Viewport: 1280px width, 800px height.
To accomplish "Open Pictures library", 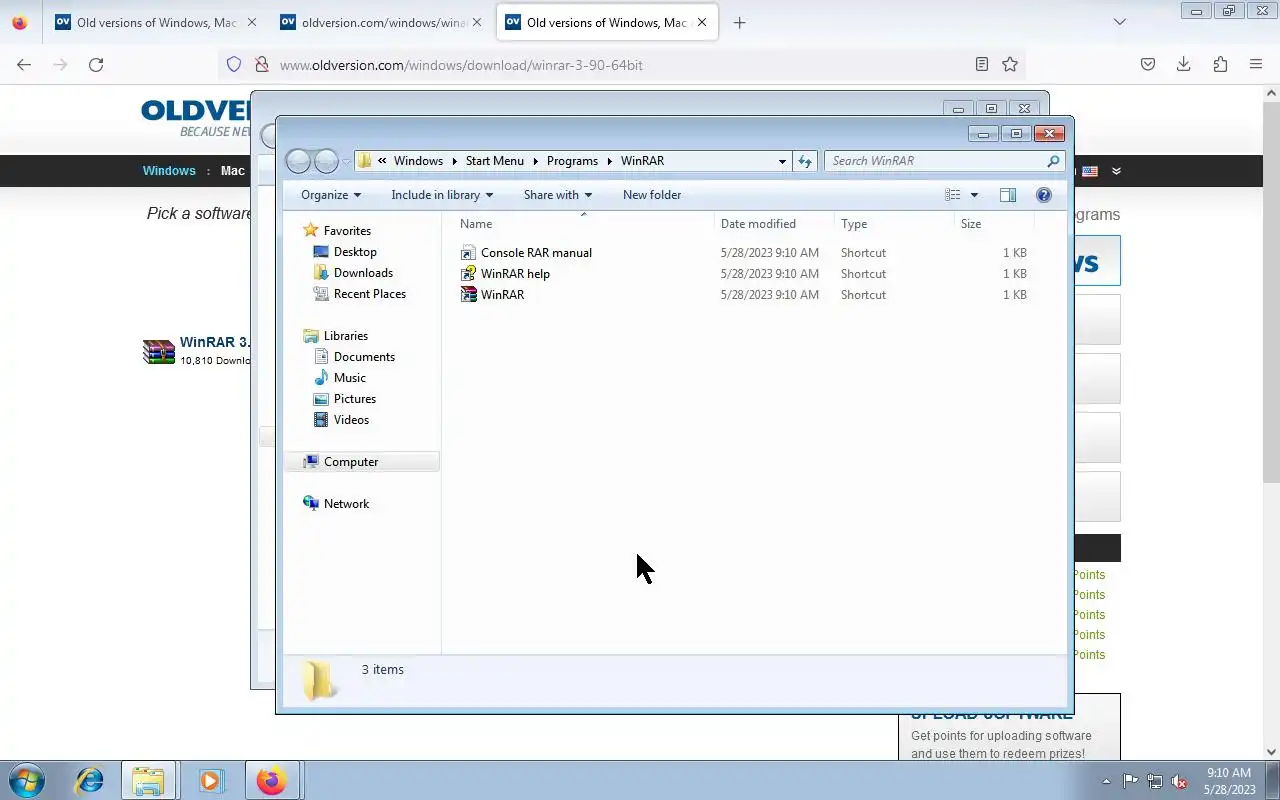I will [x=354, y=399].
